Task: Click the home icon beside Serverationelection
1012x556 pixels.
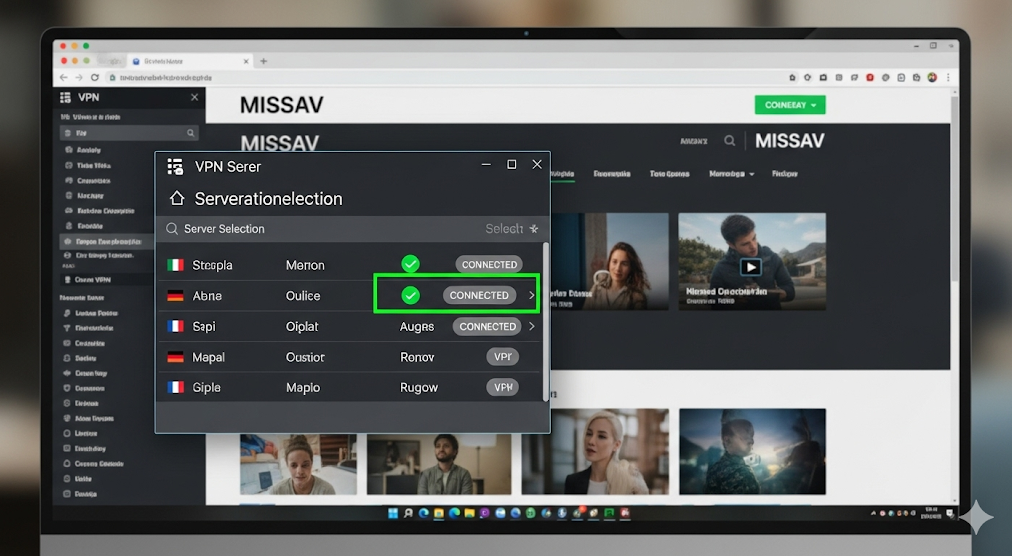Action: [177, 198]
